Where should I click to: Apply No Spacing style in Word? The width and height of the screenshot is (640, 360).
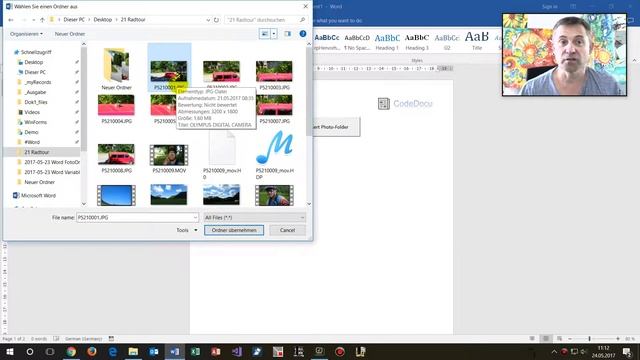[357, 42]
